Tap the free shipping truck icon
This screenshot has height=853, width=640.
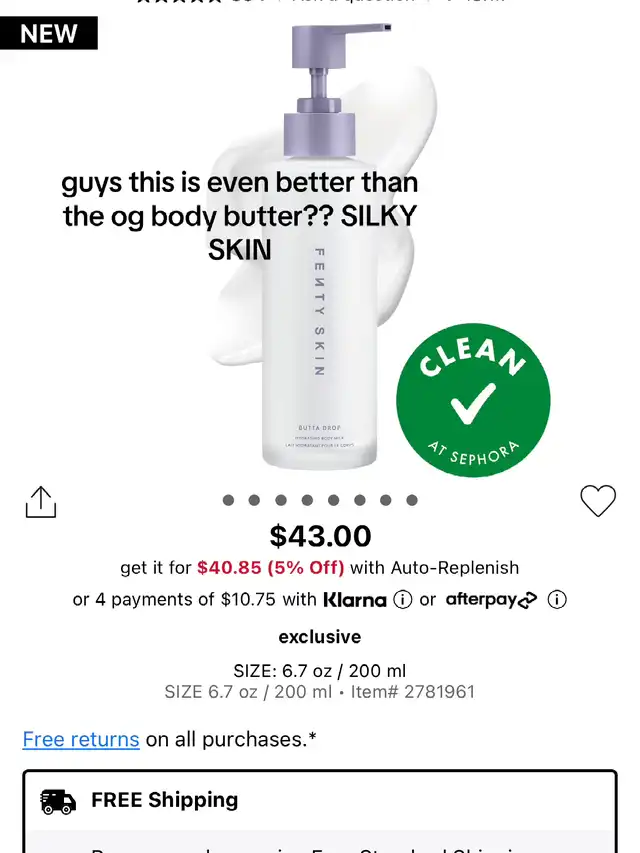coord(58,801)
